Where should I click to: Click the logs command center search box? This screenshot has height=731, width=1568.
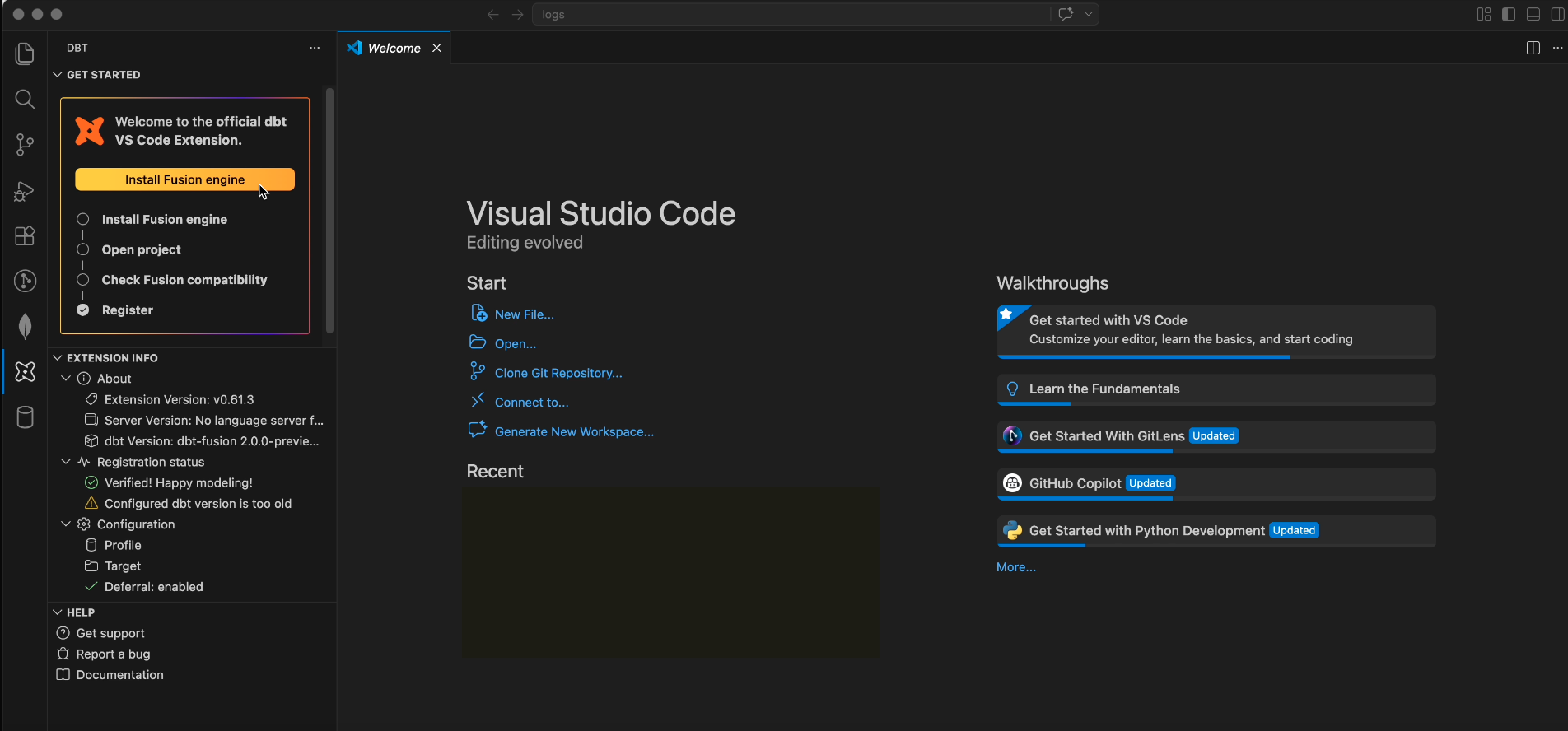[791, 14]
